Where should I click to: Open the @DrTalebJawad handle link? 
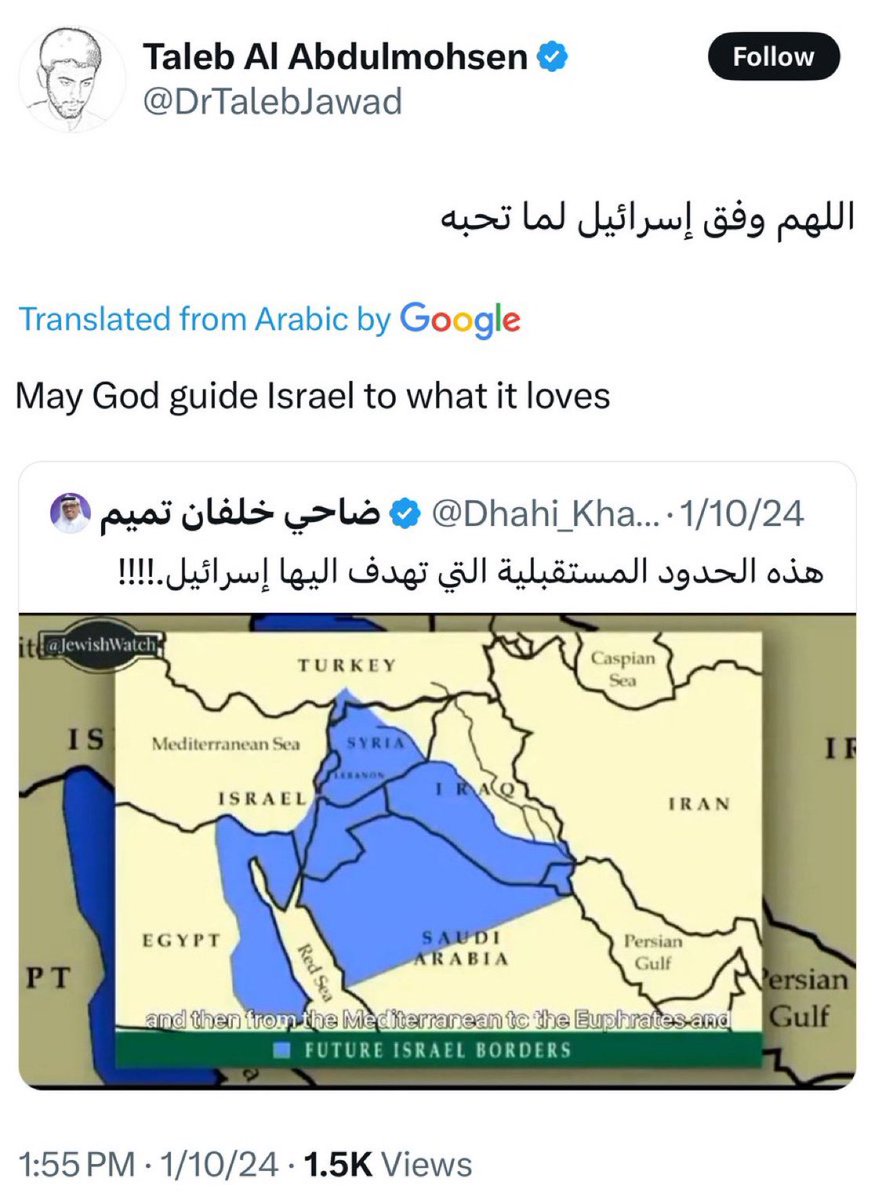coord(272,100)
